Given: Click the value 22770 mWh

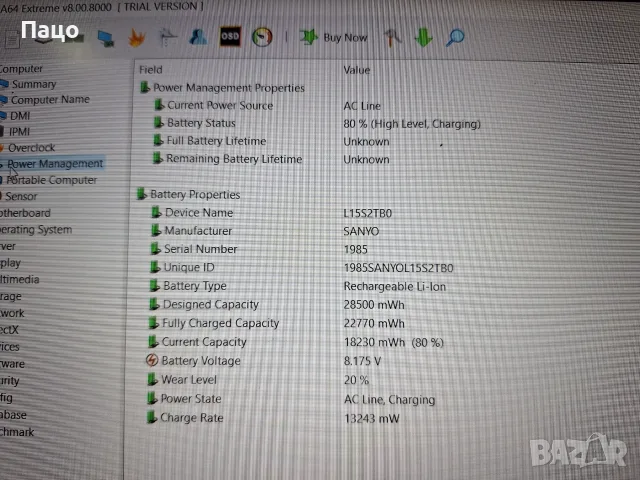Looking at the screenshot, I should click(x=374, y=324).
